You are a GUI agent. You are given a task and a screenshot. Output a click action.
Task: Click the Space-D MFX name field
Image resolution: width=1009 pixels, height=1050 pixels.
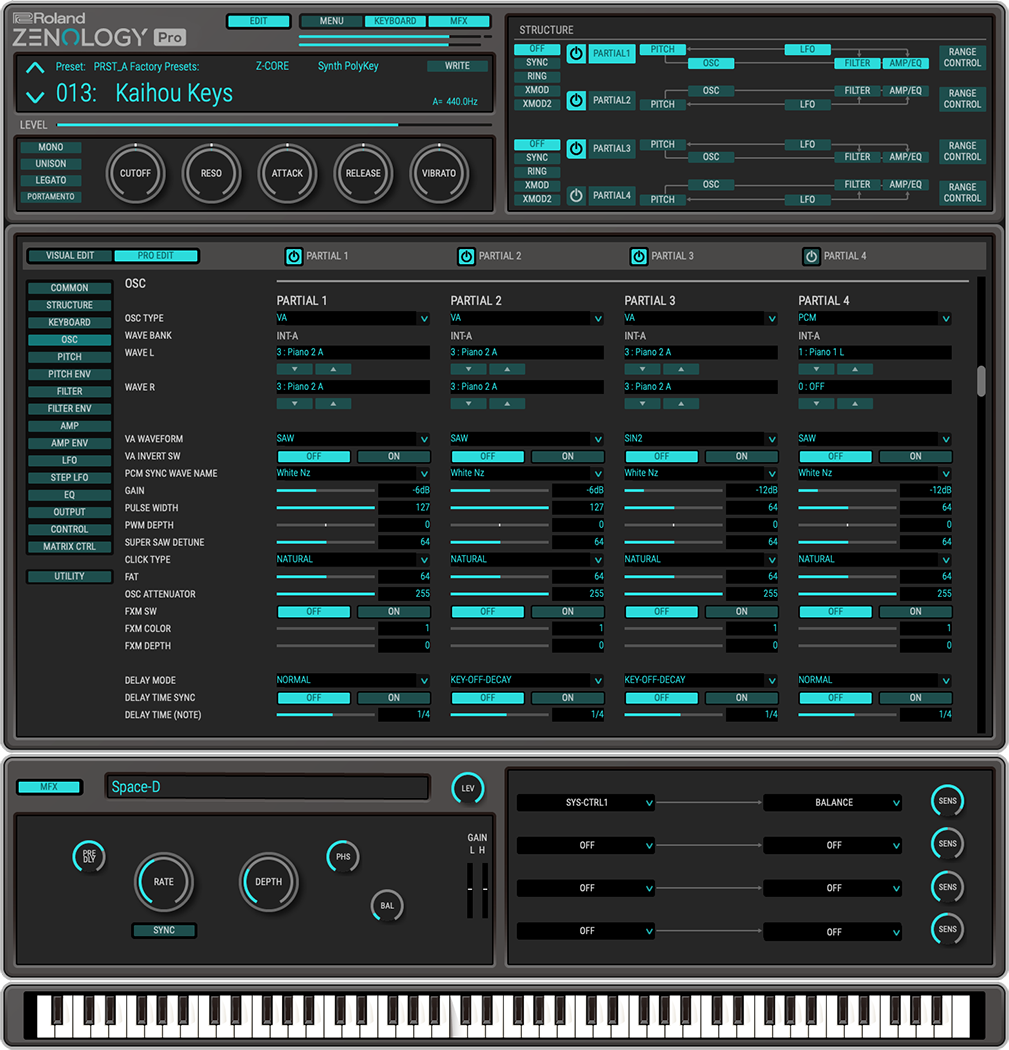pyautogui.click(x=267, y=788)
